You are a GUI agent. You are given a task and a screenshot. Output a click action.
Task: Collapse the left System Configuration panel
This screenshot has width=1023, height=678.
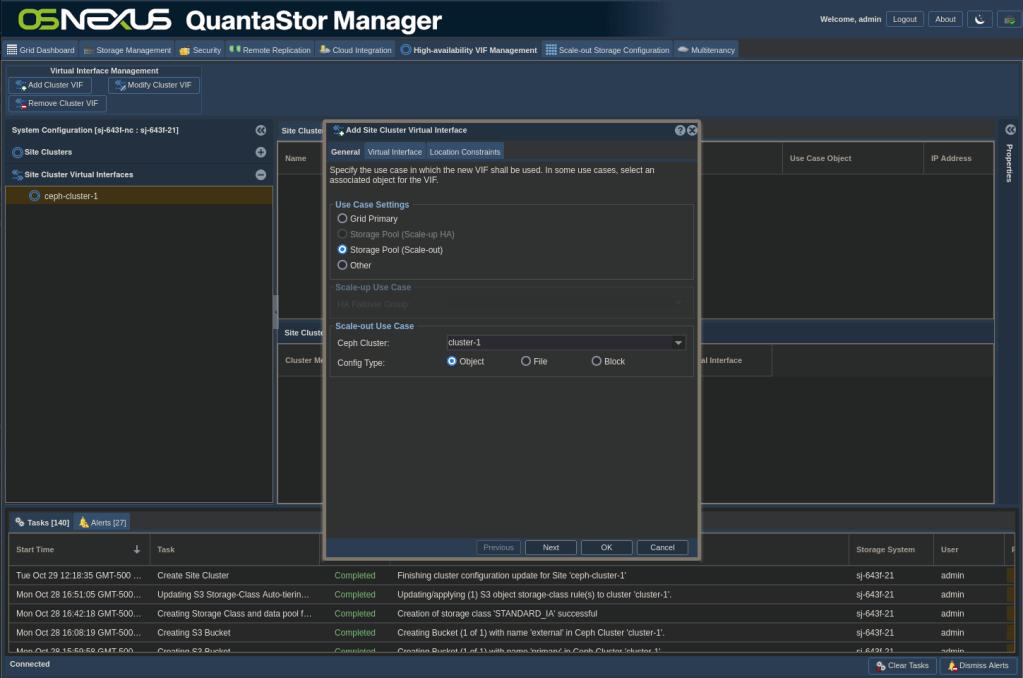(x=260, y=130)
